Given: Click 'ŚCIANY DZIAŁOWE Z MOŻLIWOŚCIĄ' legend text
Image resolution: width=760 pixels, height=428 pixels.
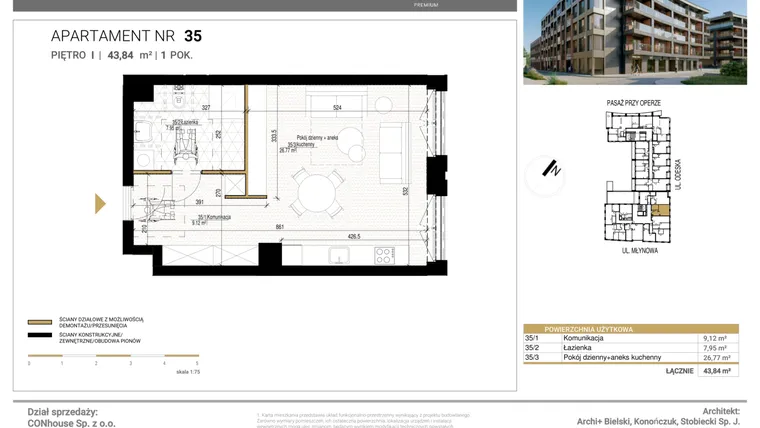Looking at the screenshot, I should pyautogui.click(x=101, y=319).
